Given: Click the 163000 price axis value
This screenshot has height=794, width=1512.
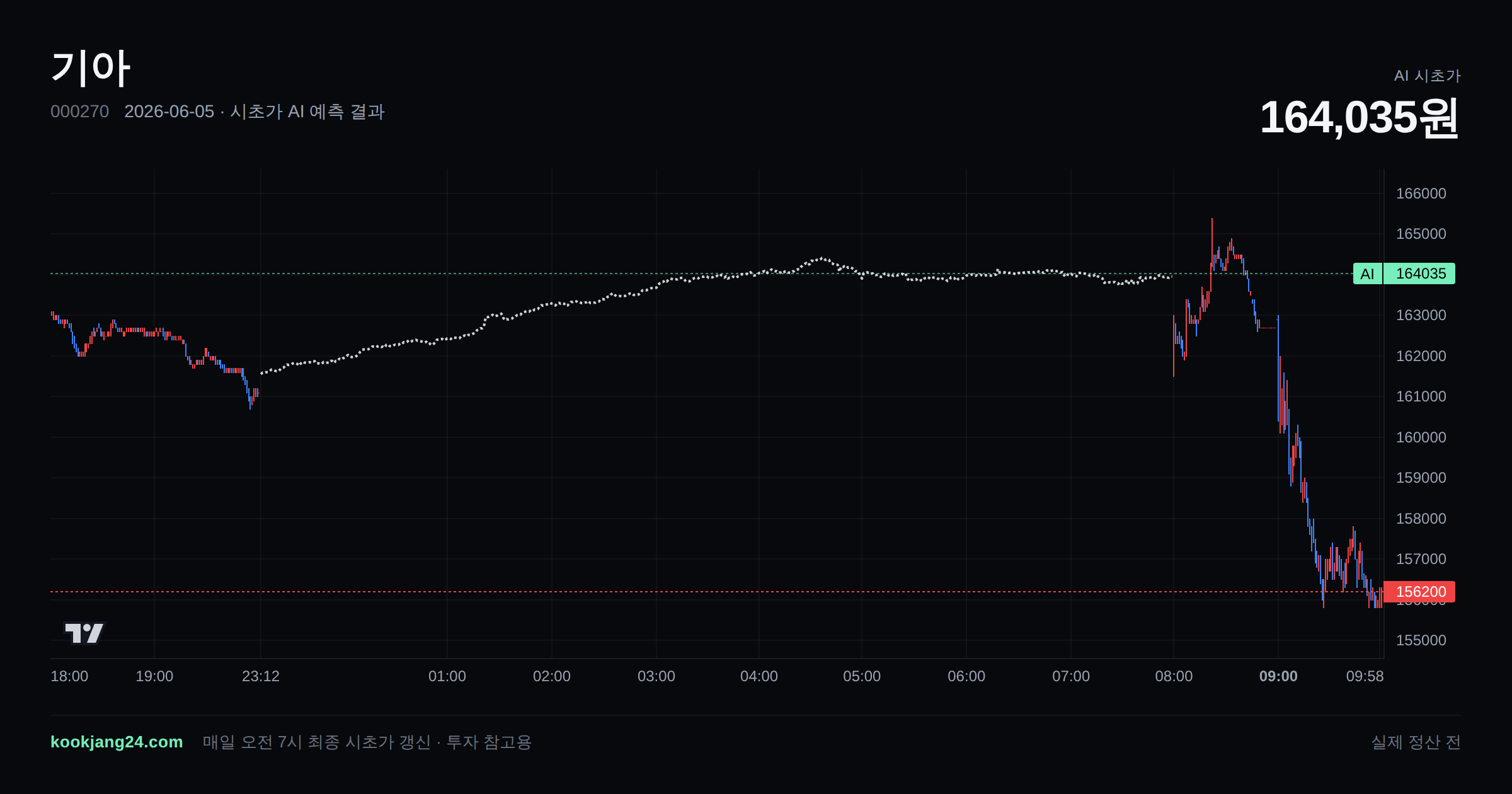Looking at the screenshot, I should tap(1421, 315).
